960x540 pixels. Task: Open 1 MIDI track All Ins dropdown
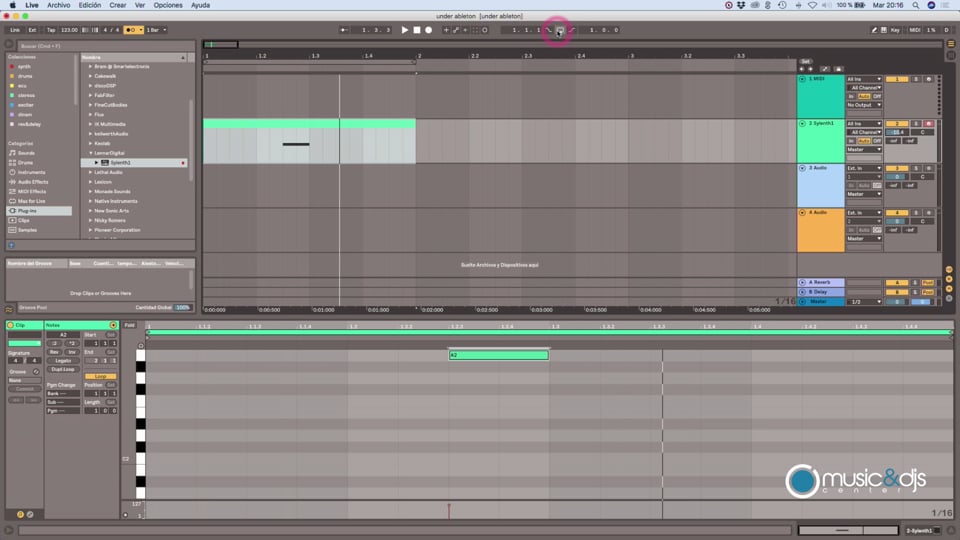click(864, 79)
